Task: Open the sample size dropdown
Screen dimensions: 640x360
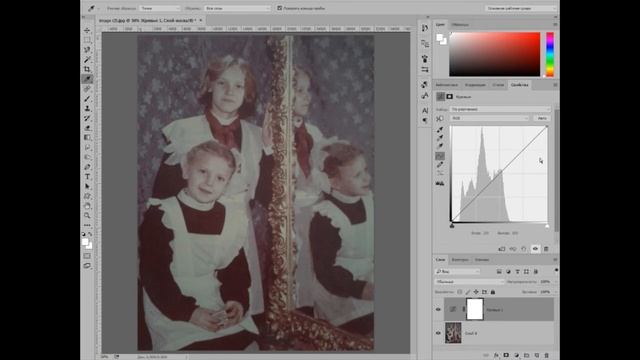Action: pos(160,8)
